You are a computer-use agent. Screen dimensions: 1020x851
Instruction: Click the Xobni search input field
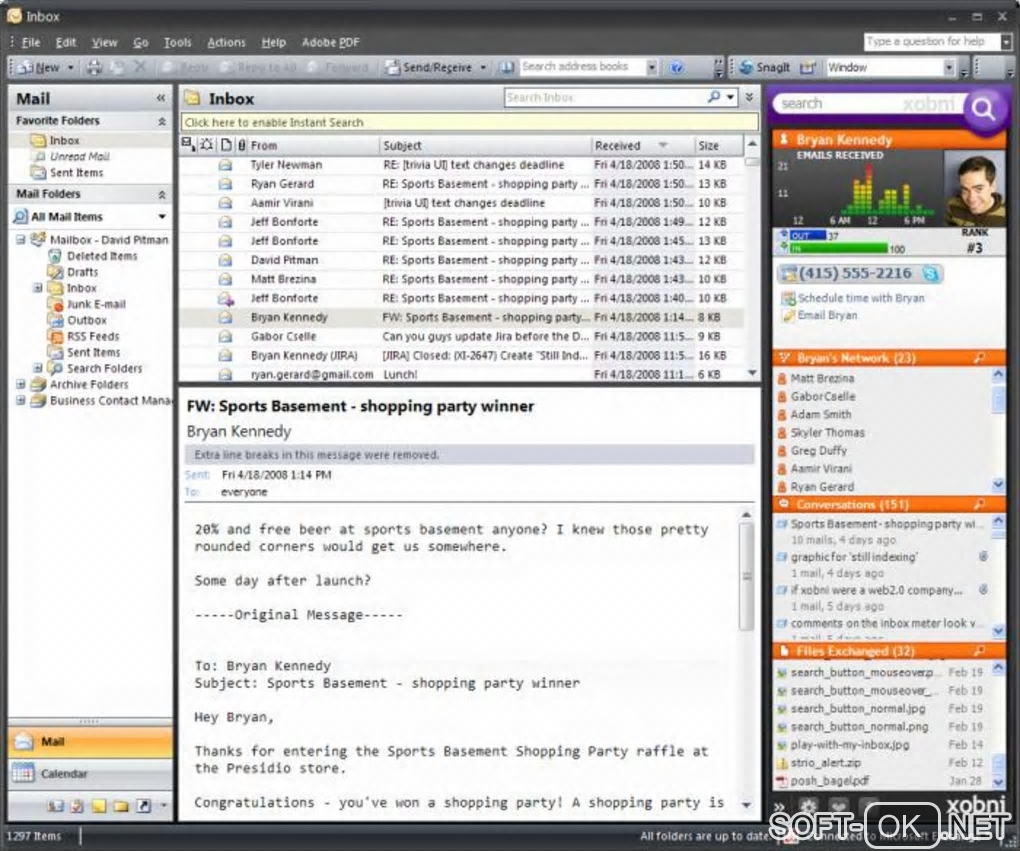click(868, 104)
